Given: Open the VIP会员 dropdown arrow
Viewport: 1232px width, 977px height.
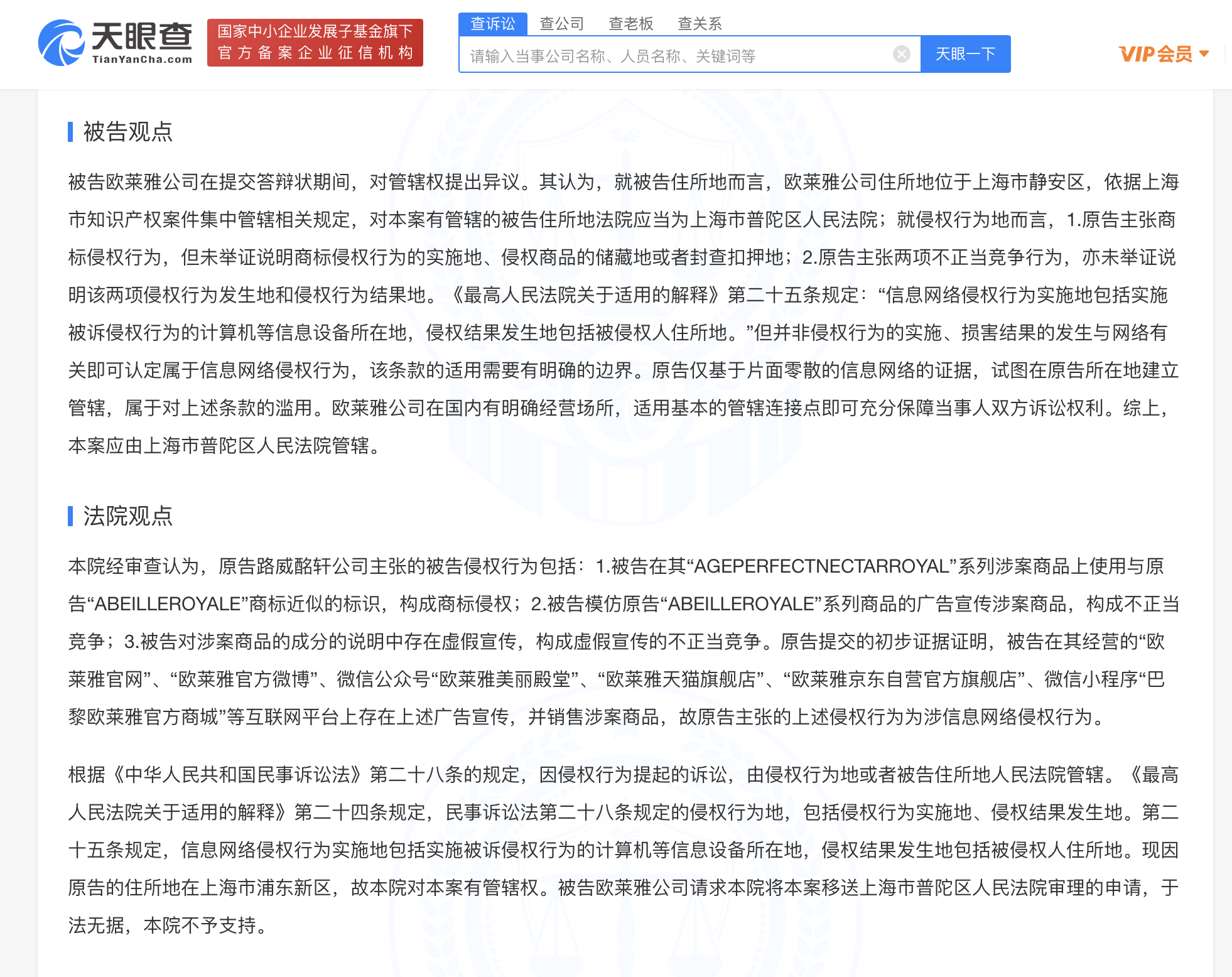Looking at the screenshot, I should pos(1204,54).
